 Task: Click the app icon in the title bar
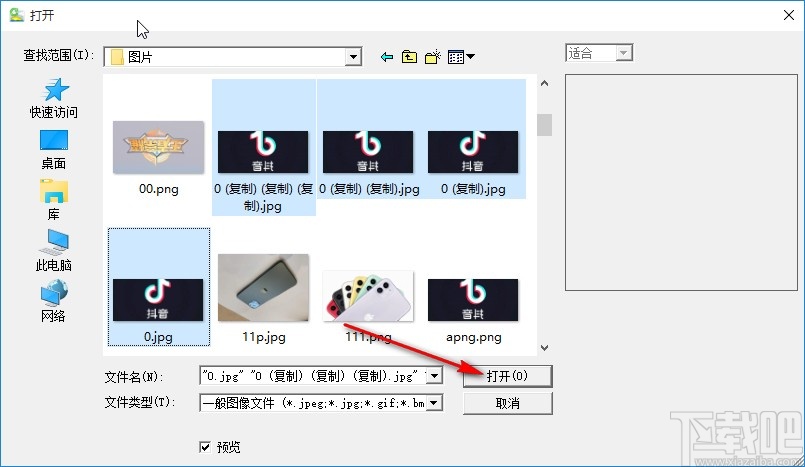click(x=16, y=15)
